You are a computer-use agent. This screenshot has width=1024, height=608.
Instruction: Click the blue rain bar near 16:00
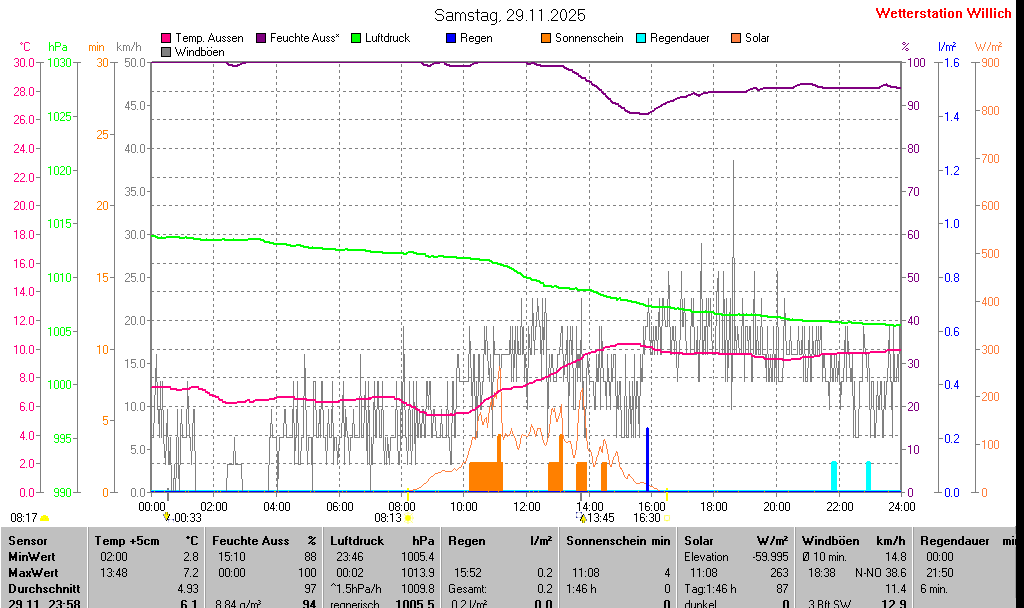[x=648, y=459]
